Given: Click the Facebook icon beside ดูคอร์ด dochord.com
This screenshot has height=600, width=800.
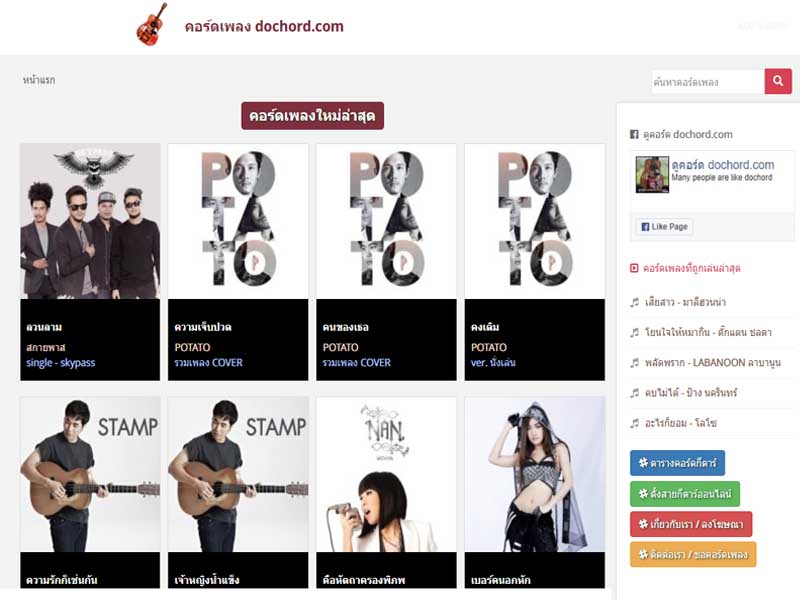Looking at the screenshot, I should [x=634, y=134].
